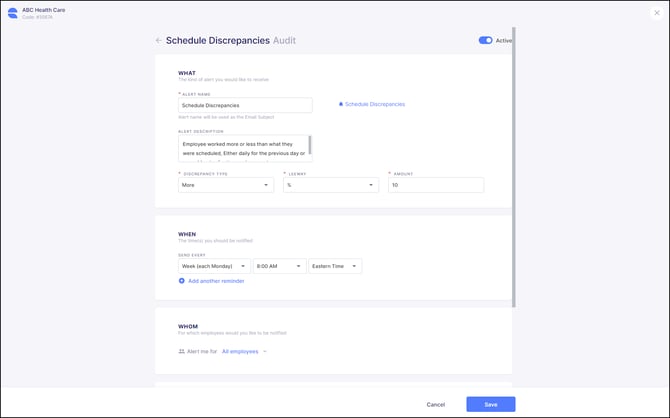Click the WHEN section heading
Viewport: 670px width, 418px height.
click(x=187, y=234)
